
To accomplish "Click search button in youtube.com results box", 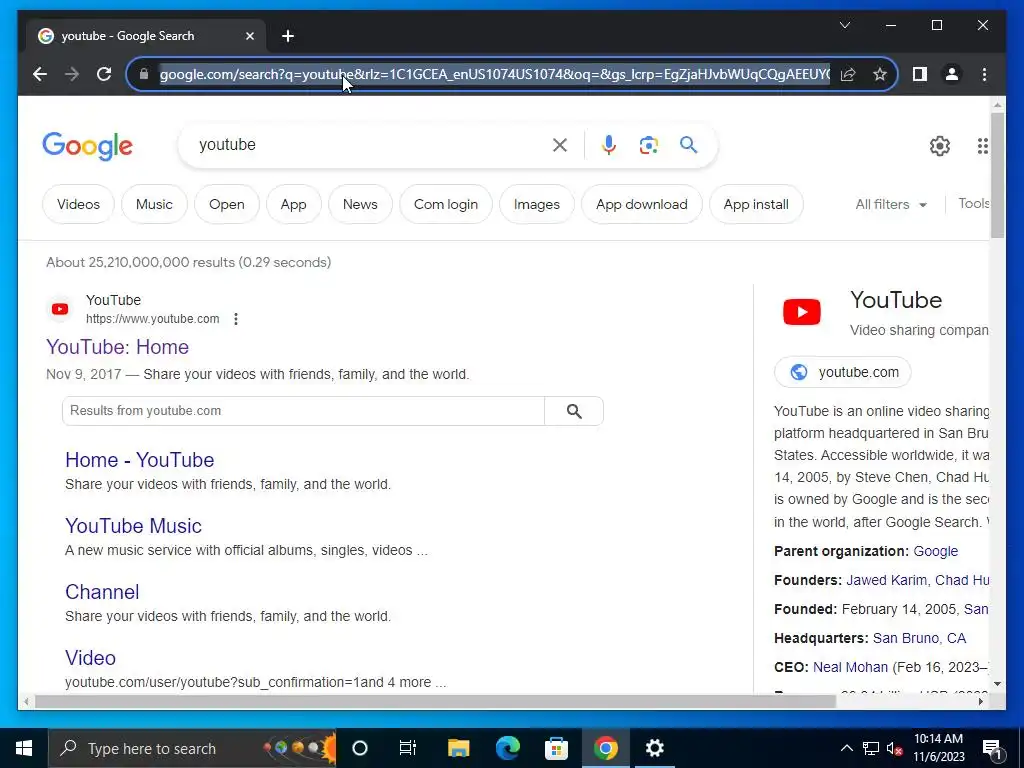I will [x=574, y=411].
